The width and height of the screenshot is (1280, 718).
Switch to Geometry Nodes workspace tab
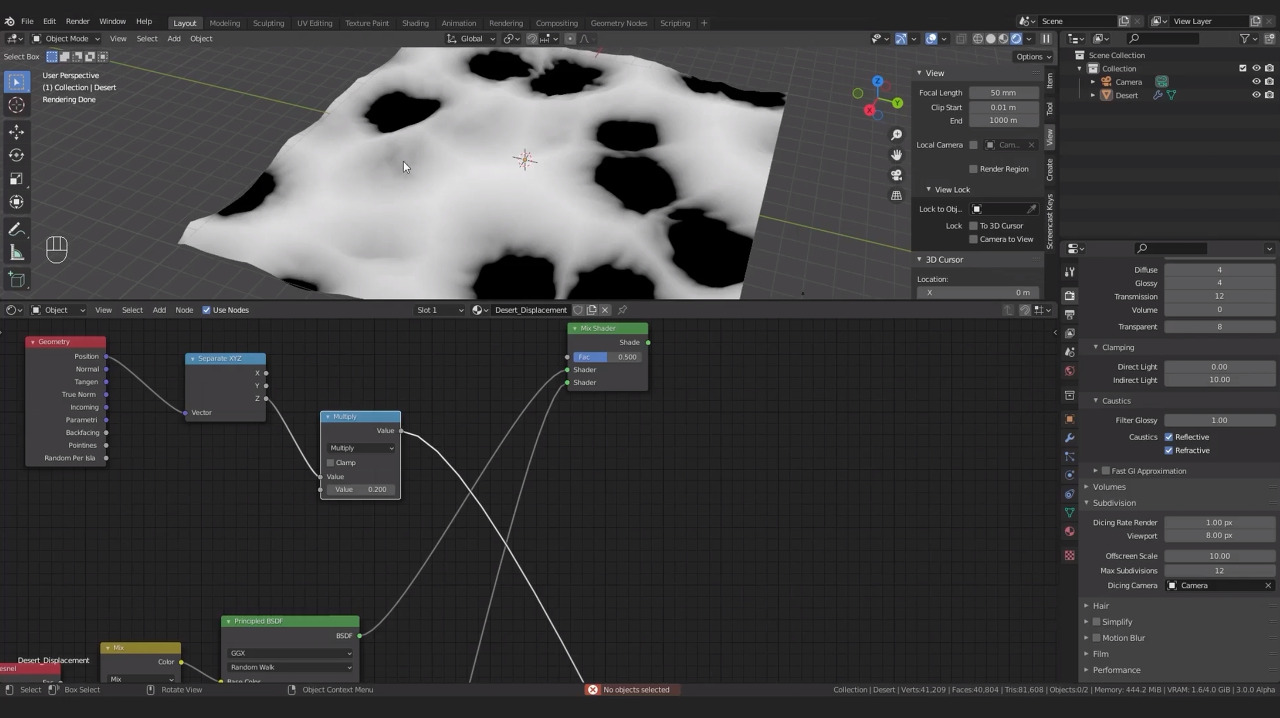(619, 23)
